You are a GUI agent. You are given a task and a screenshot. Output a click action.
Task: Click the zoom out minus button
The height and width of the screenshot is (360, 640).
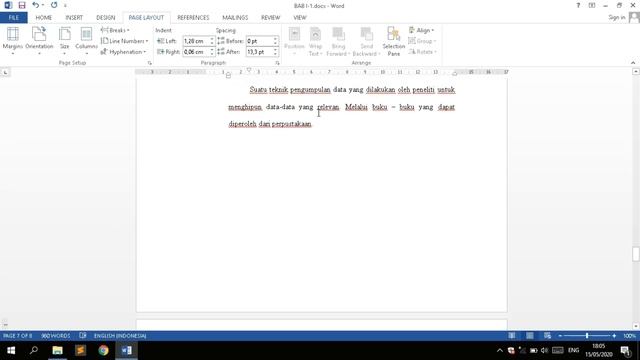tap(560, 336)
